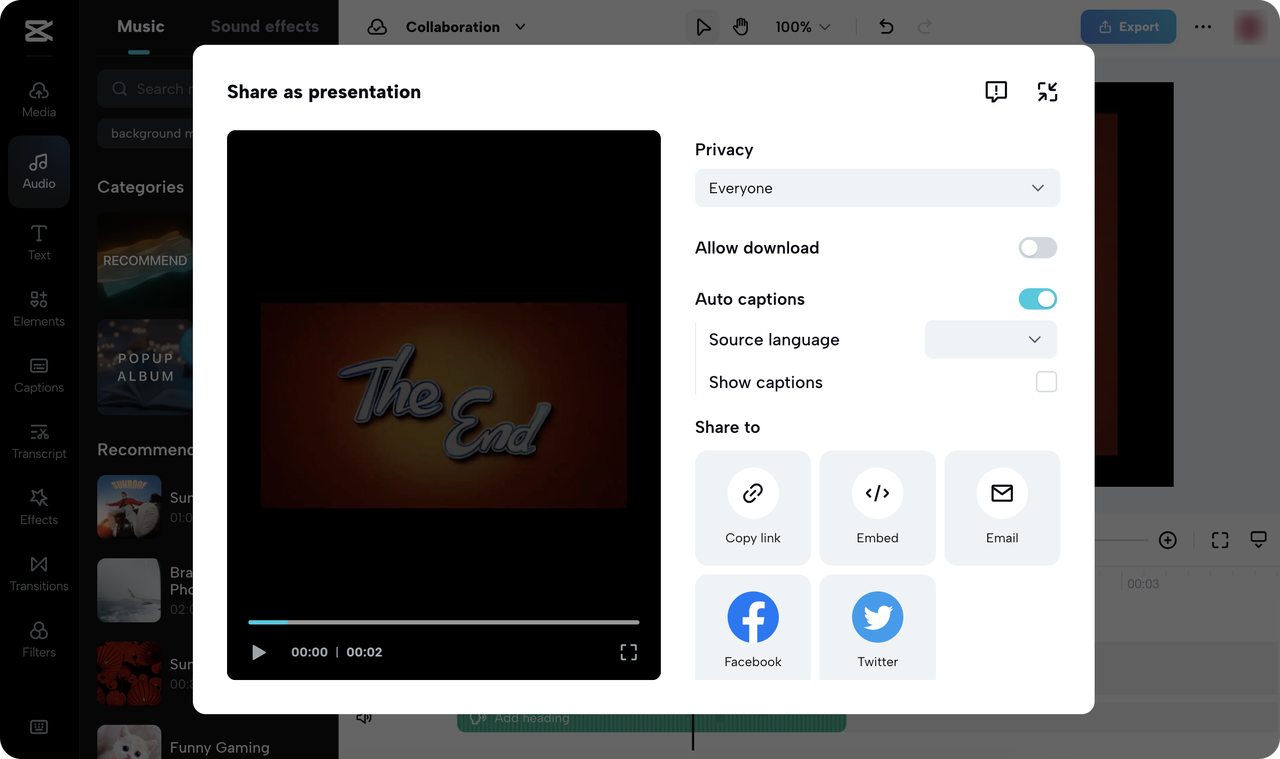Open the Filters panel
Image resolution: width=1280 pixels, height=759 pixels.
39,640
